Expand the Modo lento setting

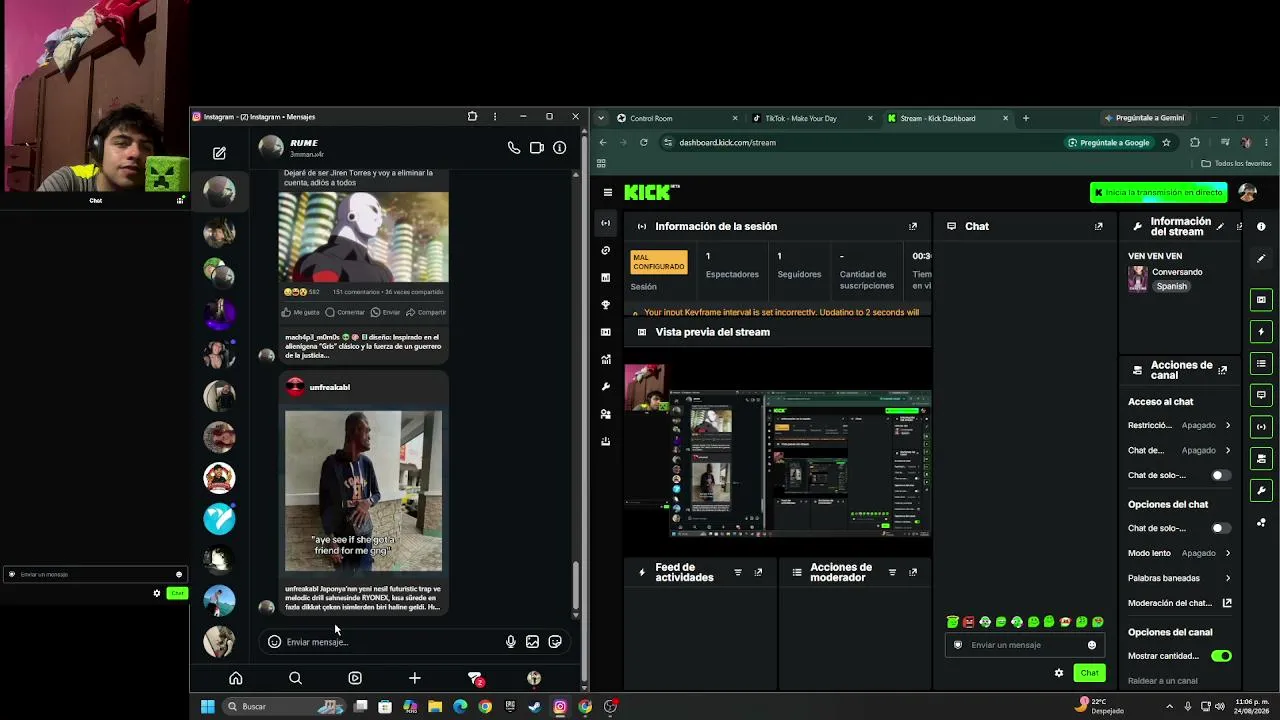click(1179, 553)
